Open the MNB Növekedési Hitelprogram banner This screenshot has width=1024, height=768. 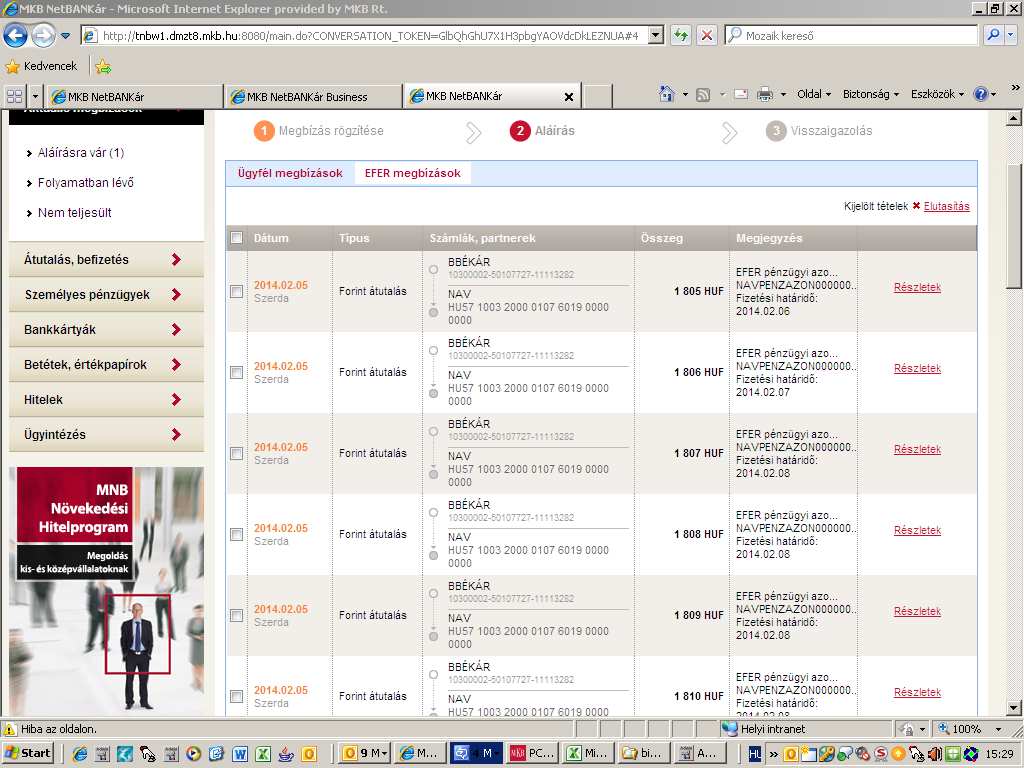tap(106, 591)
